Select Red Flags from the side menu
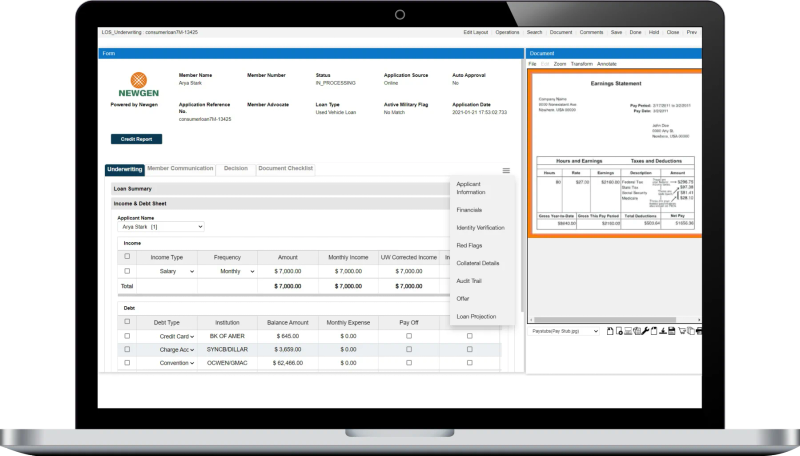 469,245
